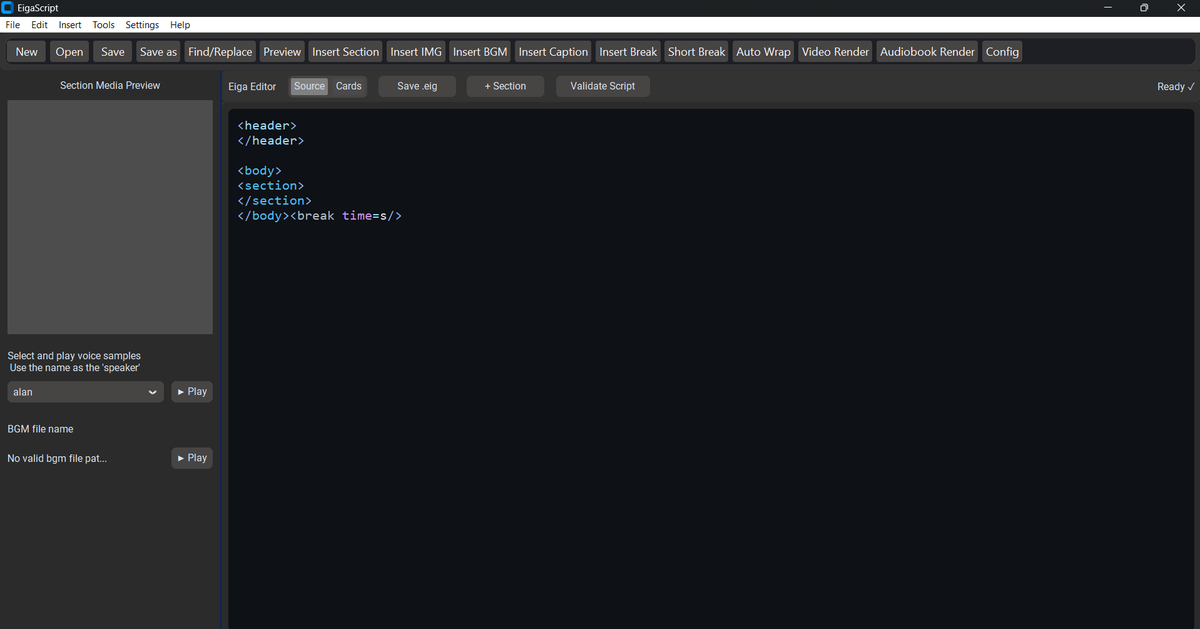Click the Ready status indicator

pos(1176,87)
